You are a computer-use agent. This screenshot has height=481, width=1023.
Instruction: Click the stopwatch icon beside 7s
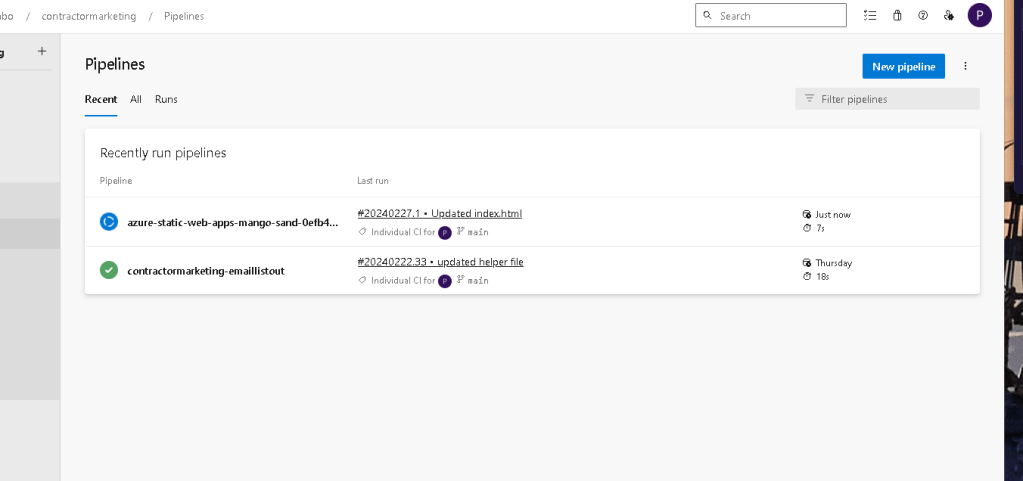pos(807,228)
